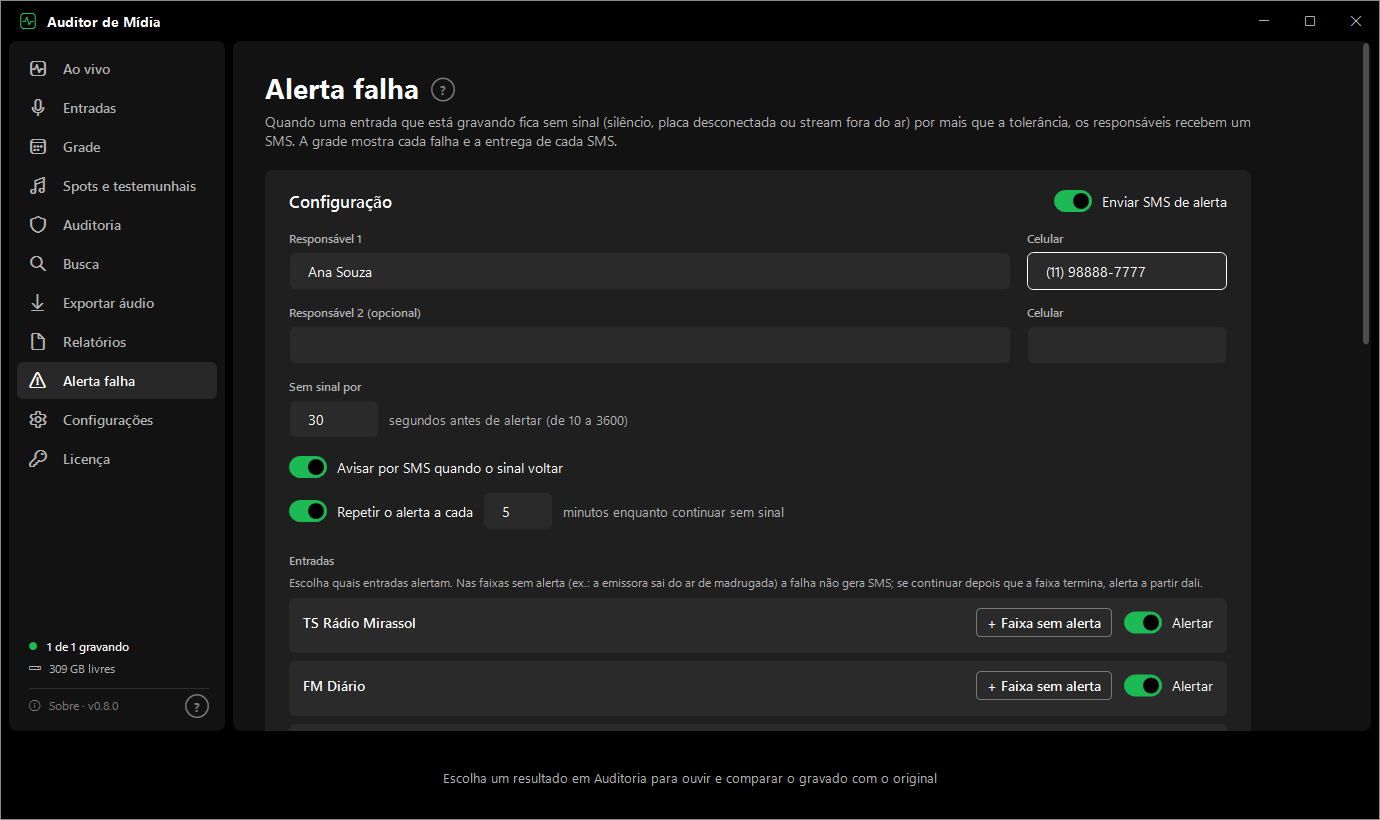Disable Alertar for TS Rádio Mirassol
The image size is (1380, 820).
pos(1143,623)
